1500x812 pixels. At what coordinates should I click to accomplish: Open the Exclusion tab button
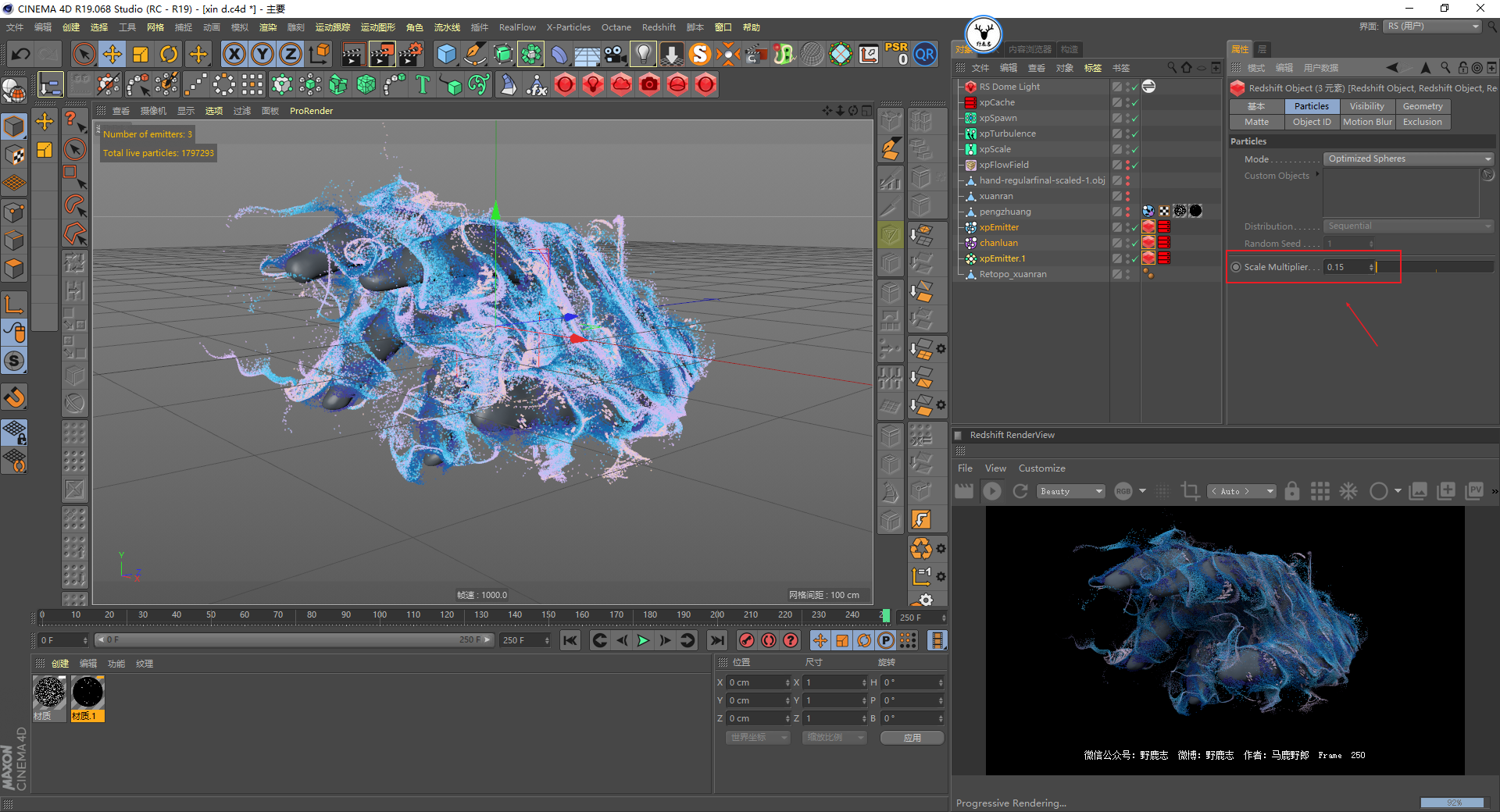1423,122
